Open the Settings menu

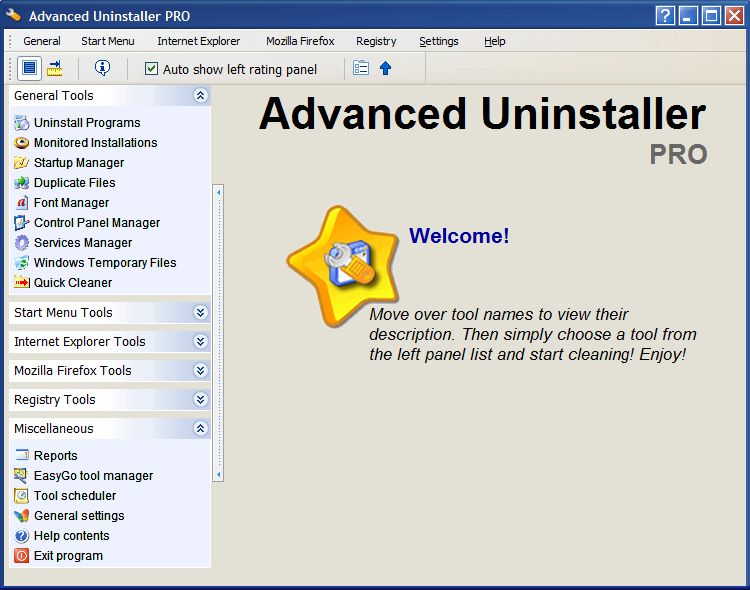[x=438, y=41]
